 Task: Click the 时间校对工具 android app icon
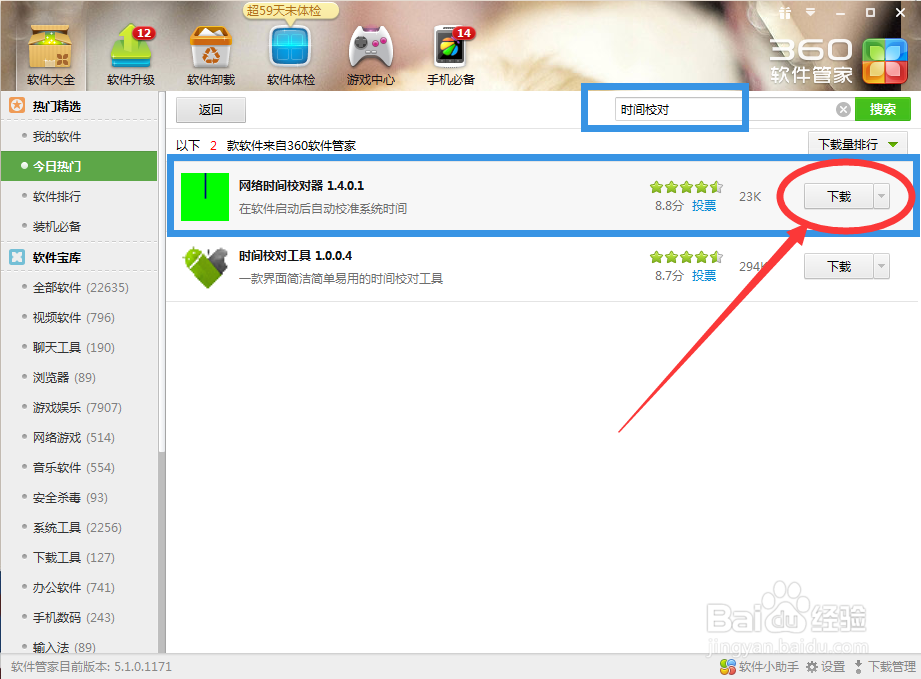[205, 267]
